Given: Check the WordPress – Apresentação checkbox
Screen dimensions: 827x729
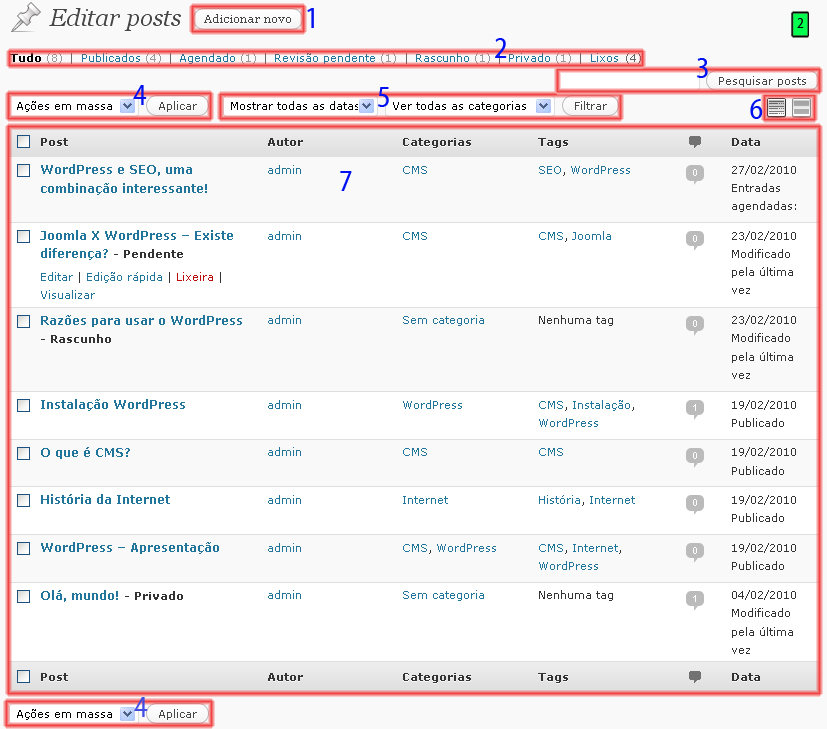Looking at the screenshot, I should pyautogui.click(x=24, y=548).
